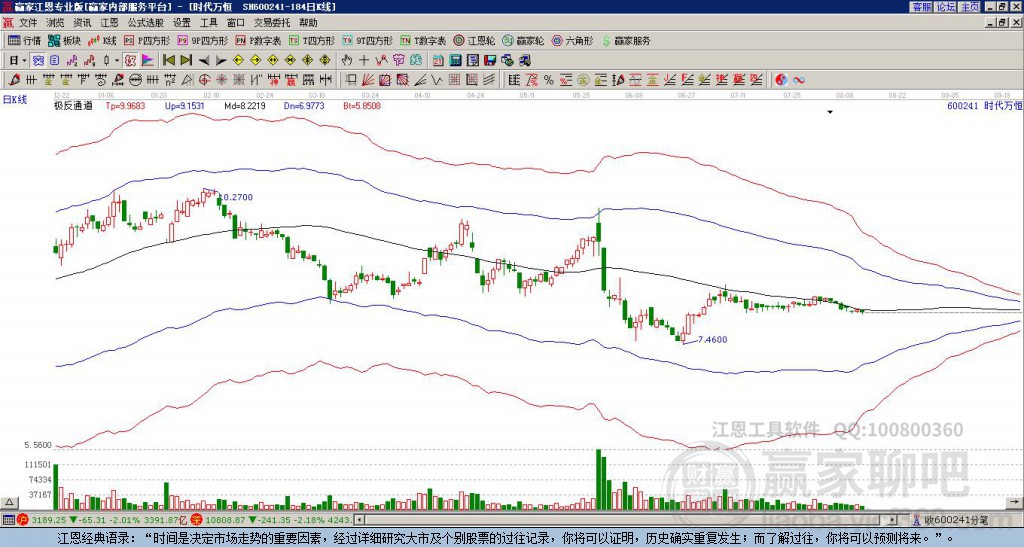Select the zigzag wave line tool
The height and width of the screenshot is (548, 1024).
pyautogui.click(x=435, y=80)
